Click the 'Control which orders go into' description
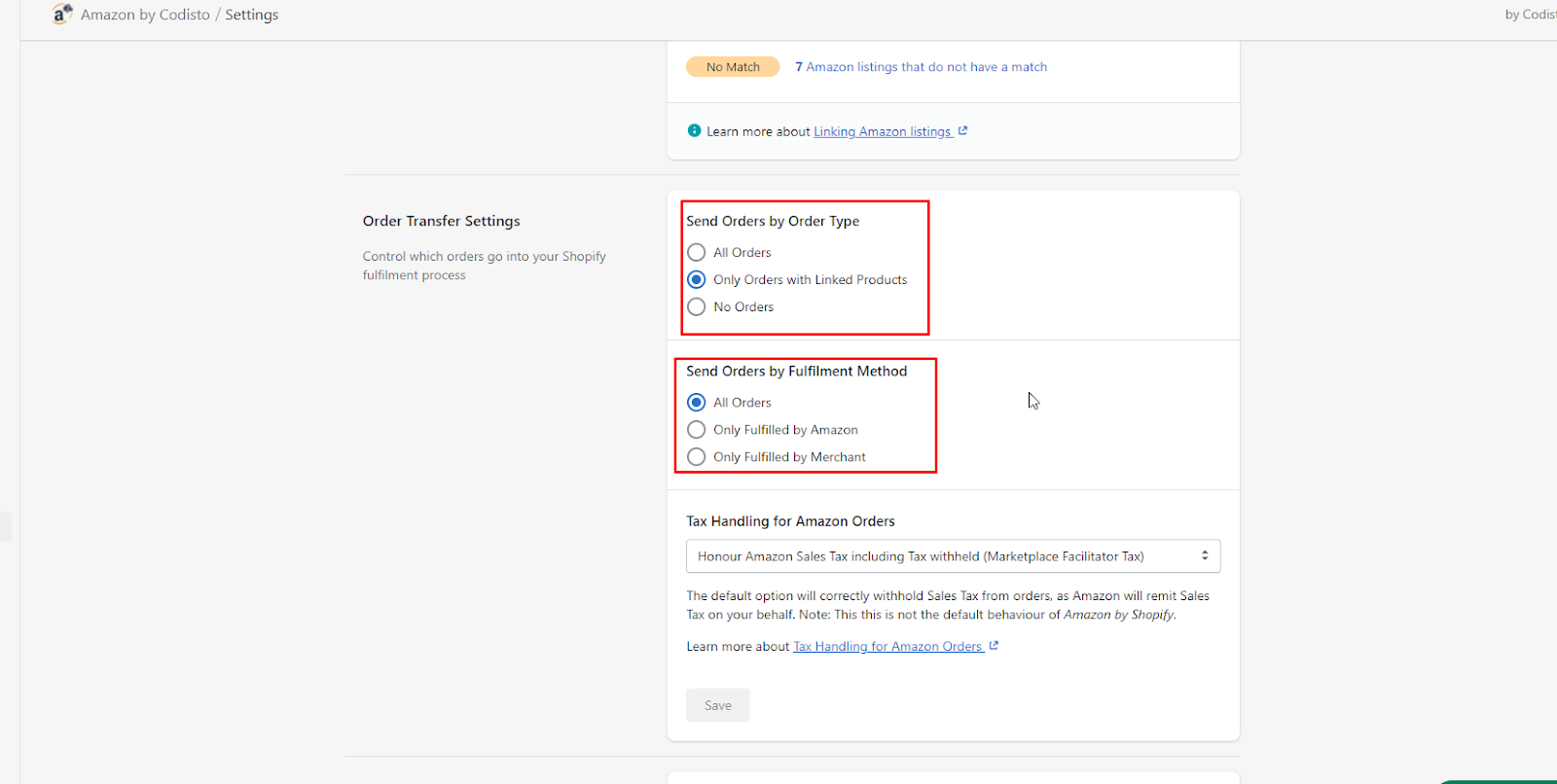 point(485,266)
